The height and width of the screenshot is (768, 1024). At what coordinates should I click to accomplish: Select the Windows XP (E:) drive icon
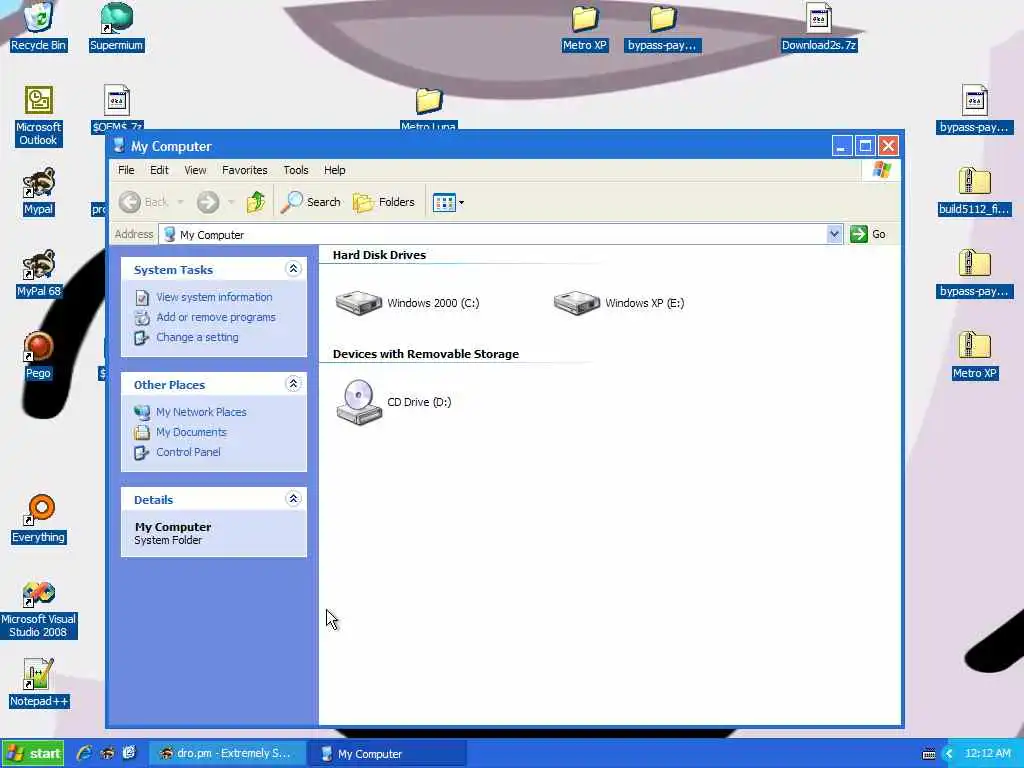pos(576,303)
